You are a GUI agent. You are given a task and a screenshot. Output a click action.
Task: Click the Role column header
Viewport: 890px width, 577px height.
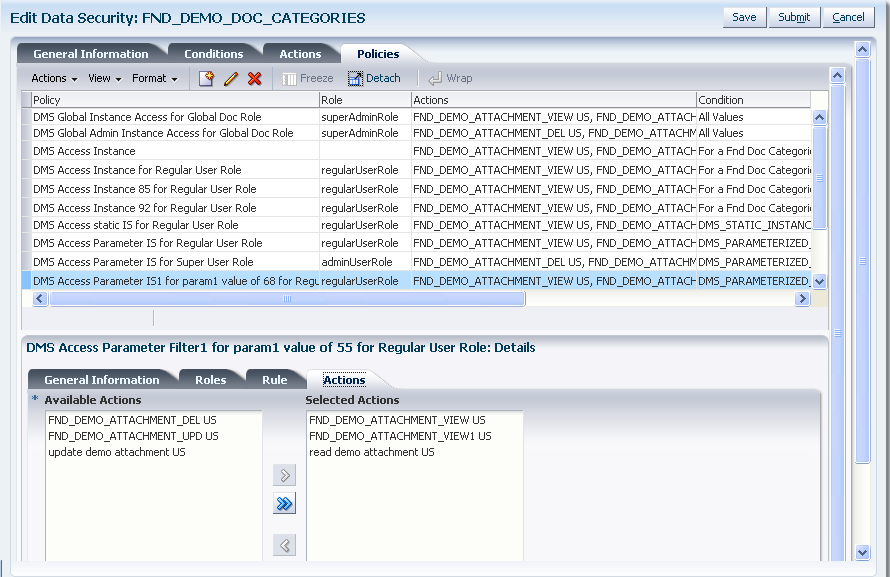click(366, 100)
